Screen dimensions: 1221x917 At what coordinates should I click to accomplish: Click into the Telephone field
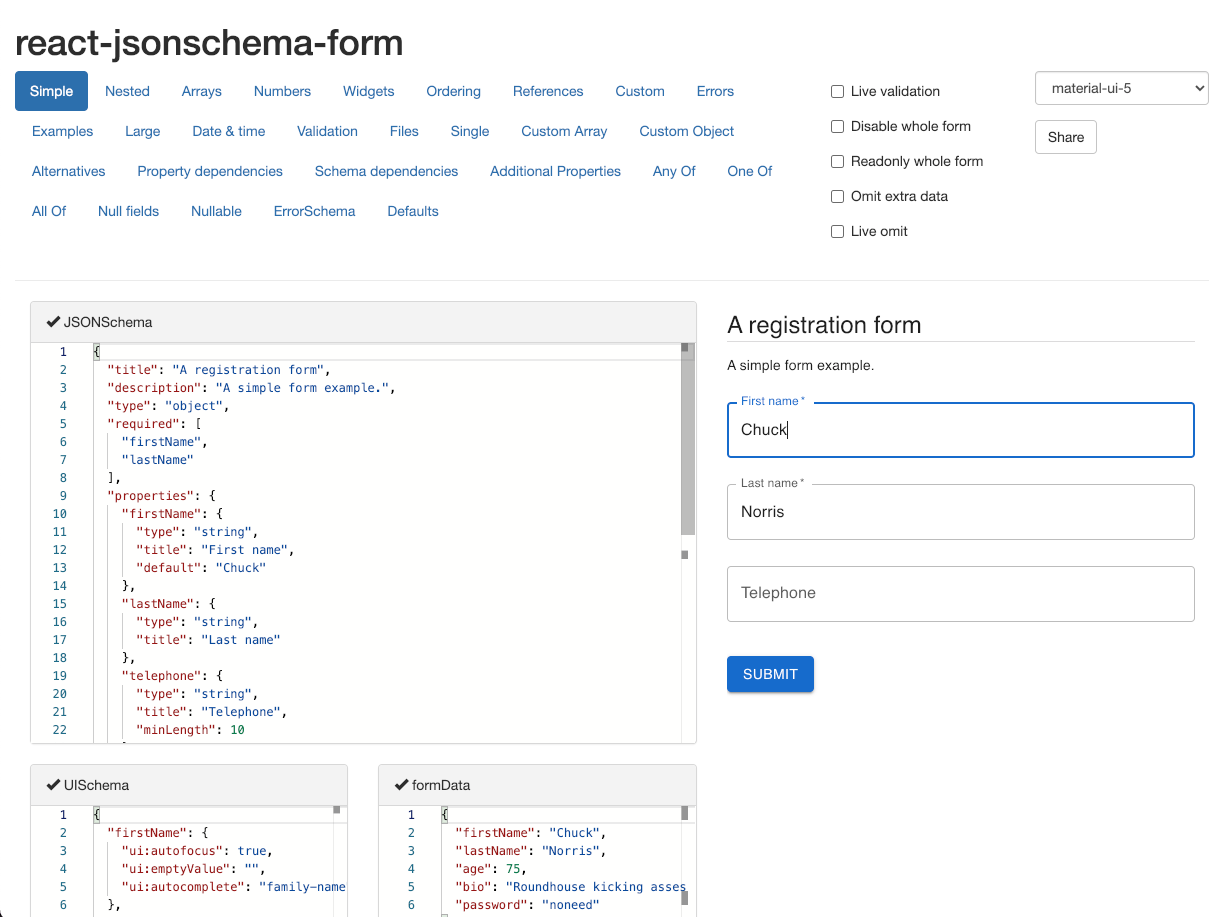click(960, 594)
